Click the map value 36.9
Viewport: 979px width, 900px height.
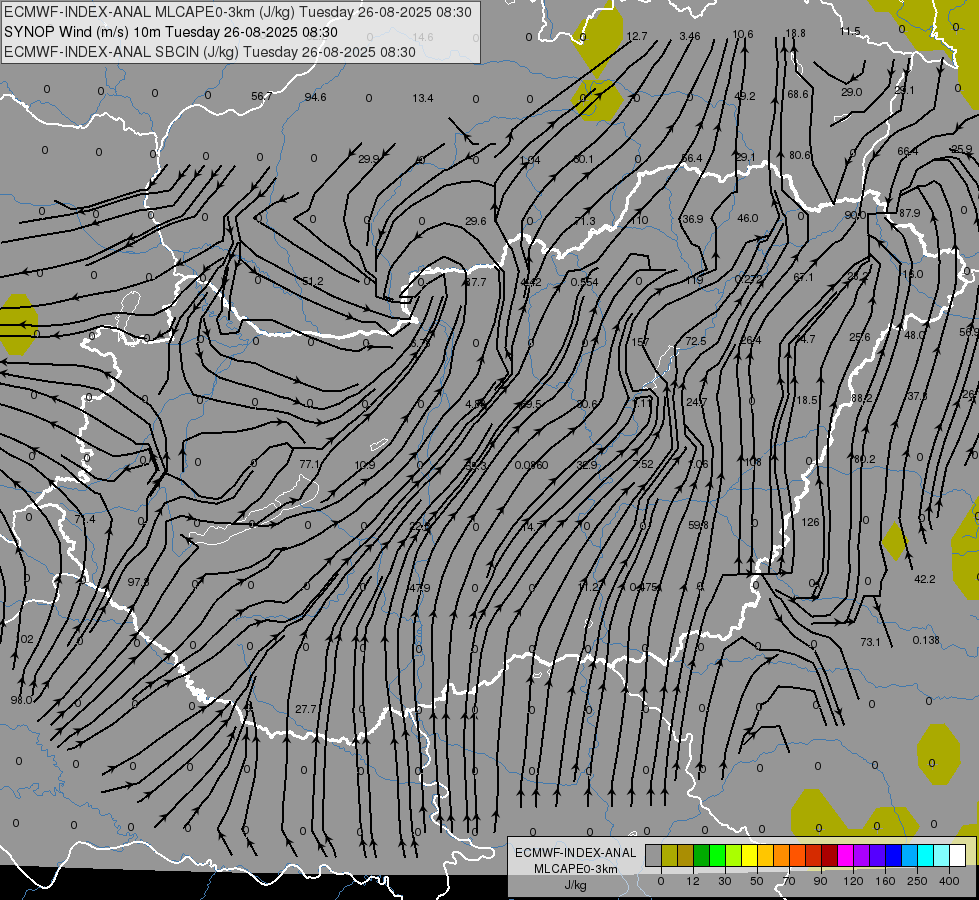[x=693, y=219]
